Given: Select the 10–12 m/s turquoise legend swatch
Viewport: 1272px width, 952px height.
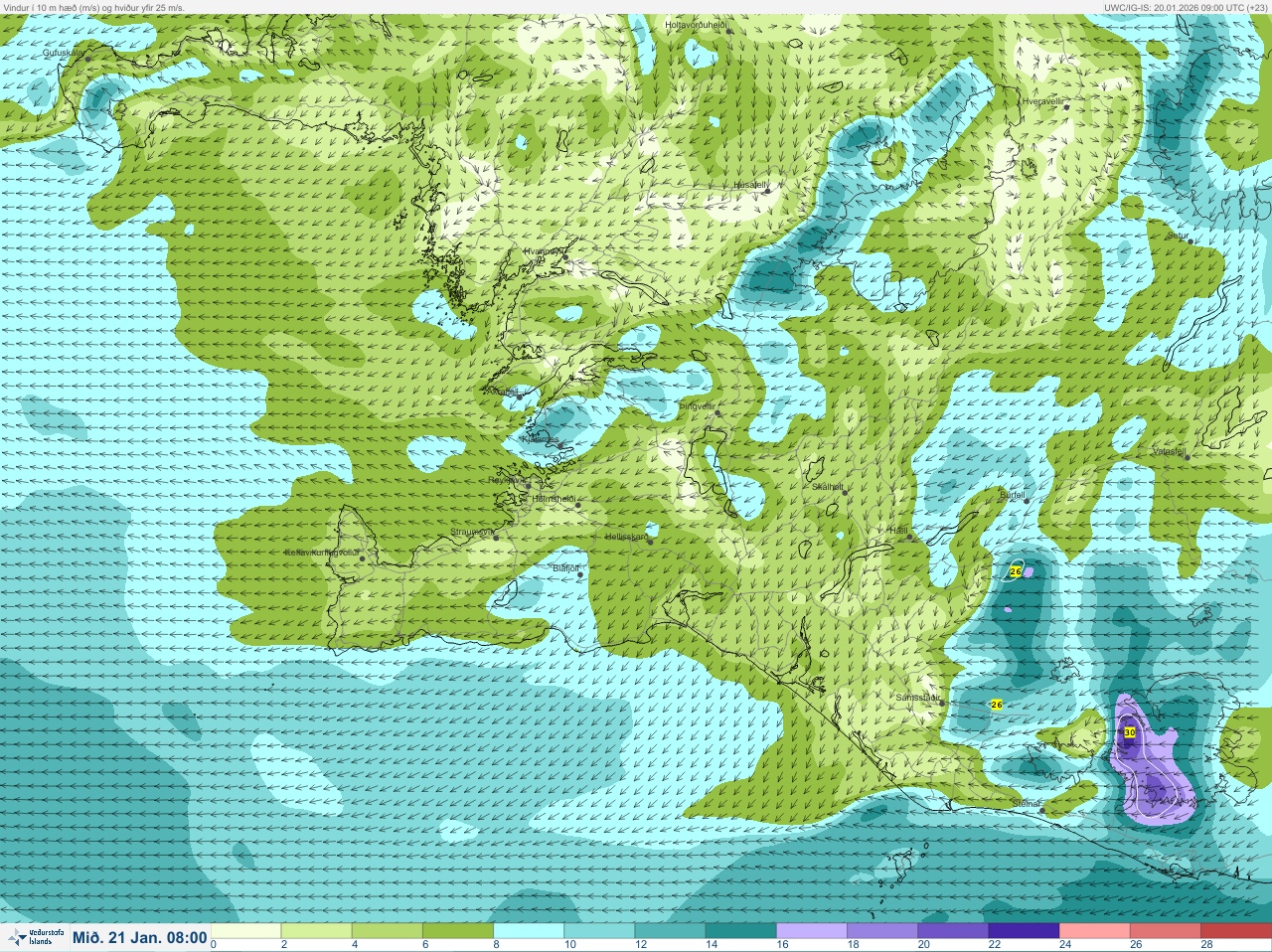Looking at the screenshot, I should (598, 931).
